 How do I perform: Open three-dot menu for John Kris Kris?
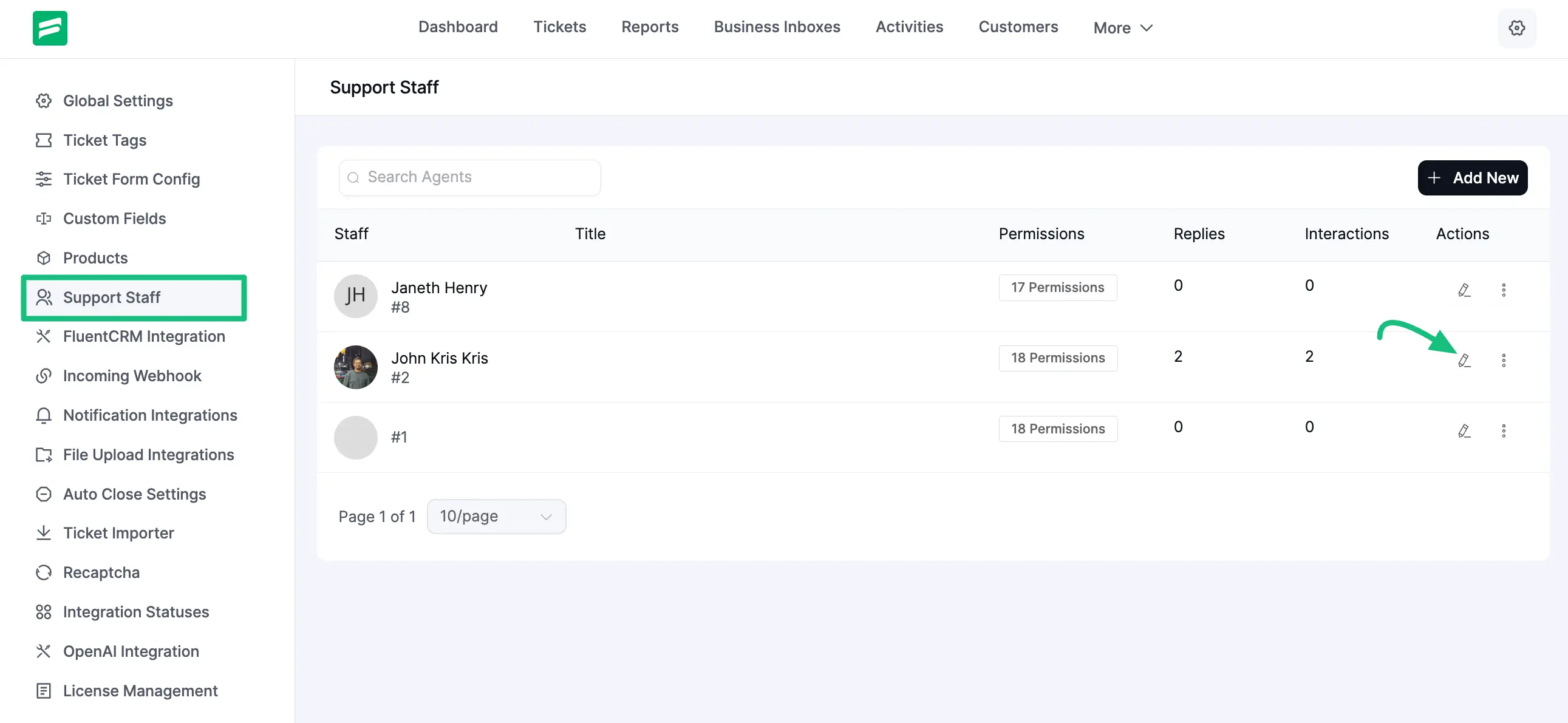click(x=1503, y=361)
